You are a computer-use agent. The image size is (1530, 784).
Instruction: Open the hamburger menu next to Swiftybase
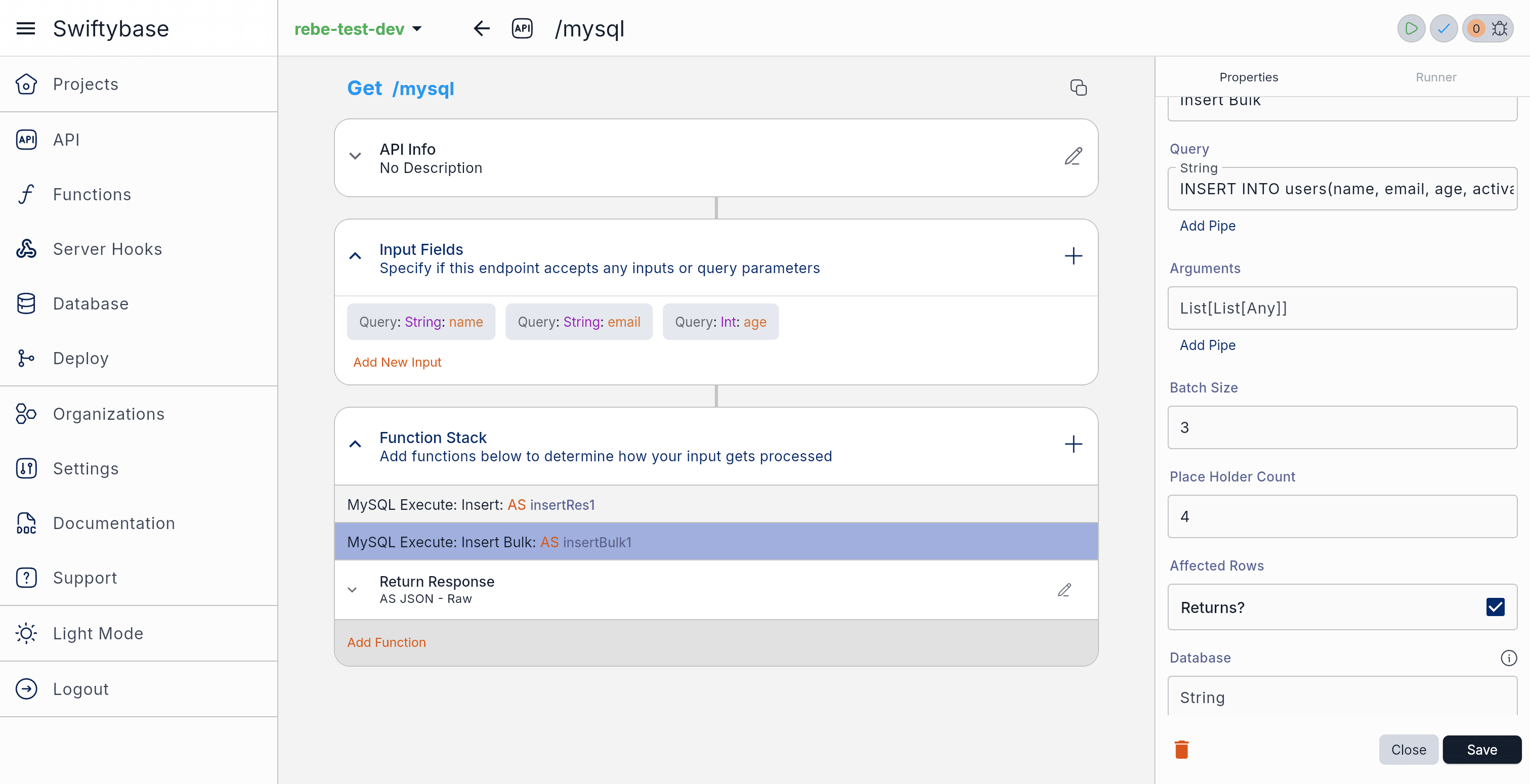25,28
